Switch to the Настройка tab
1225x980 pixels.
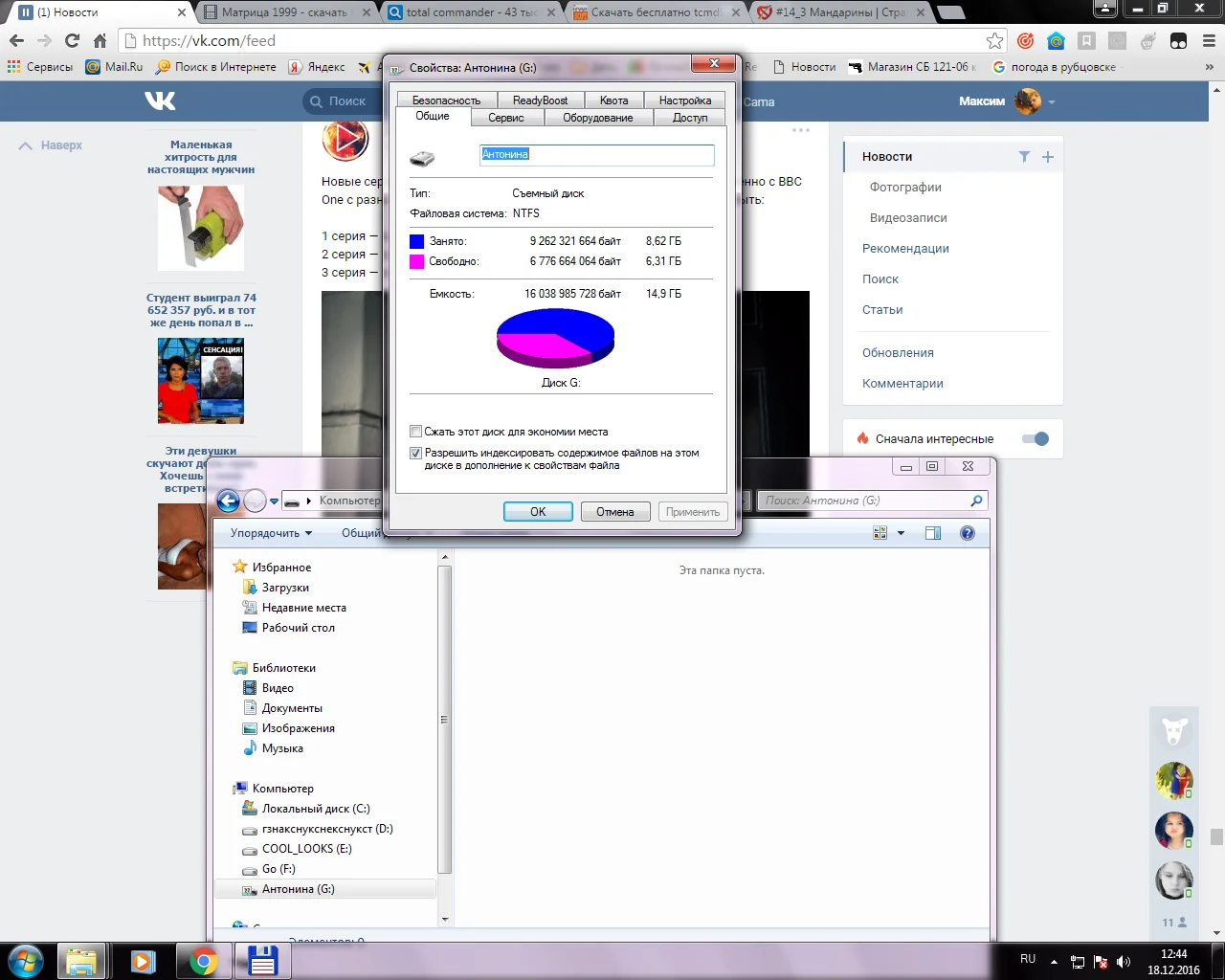tap(685, 100)
